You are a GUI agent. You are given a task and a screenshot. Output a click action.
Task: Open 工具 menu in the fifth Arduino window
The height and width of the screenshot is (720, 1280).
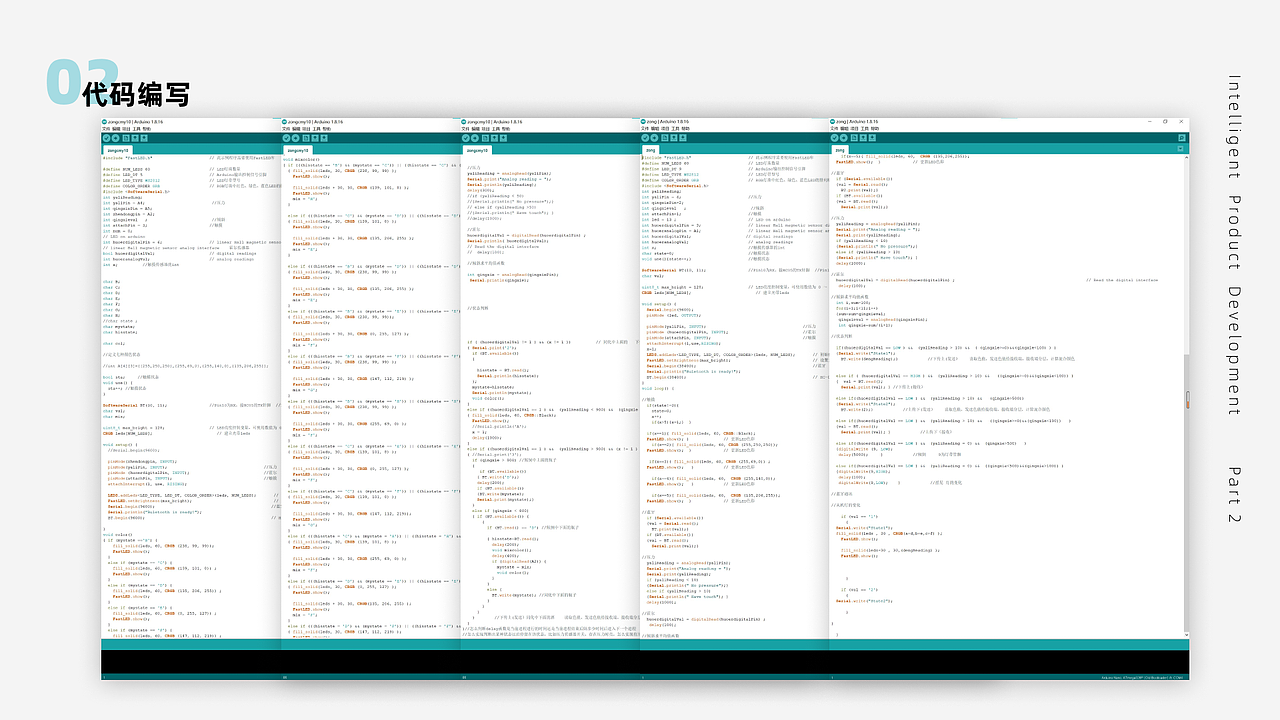point(865,129)
